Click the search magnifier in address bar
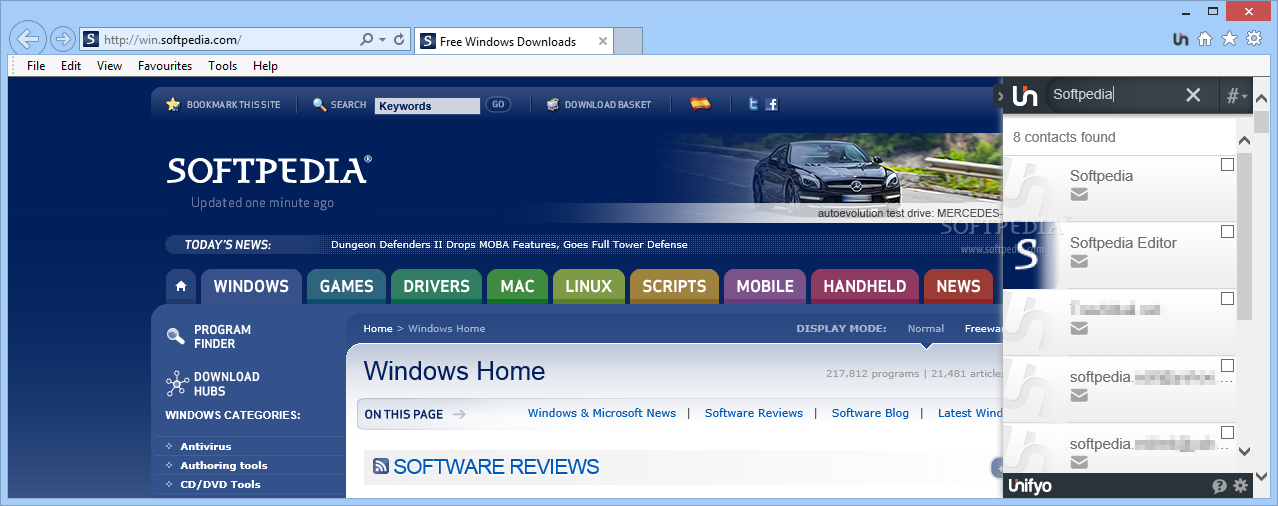 click(366, 40)
